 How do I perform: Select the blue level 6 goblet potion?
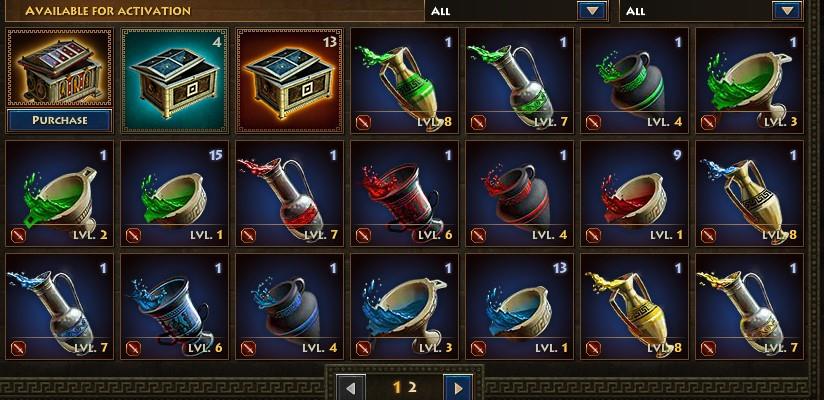click(x=174, y=307)
